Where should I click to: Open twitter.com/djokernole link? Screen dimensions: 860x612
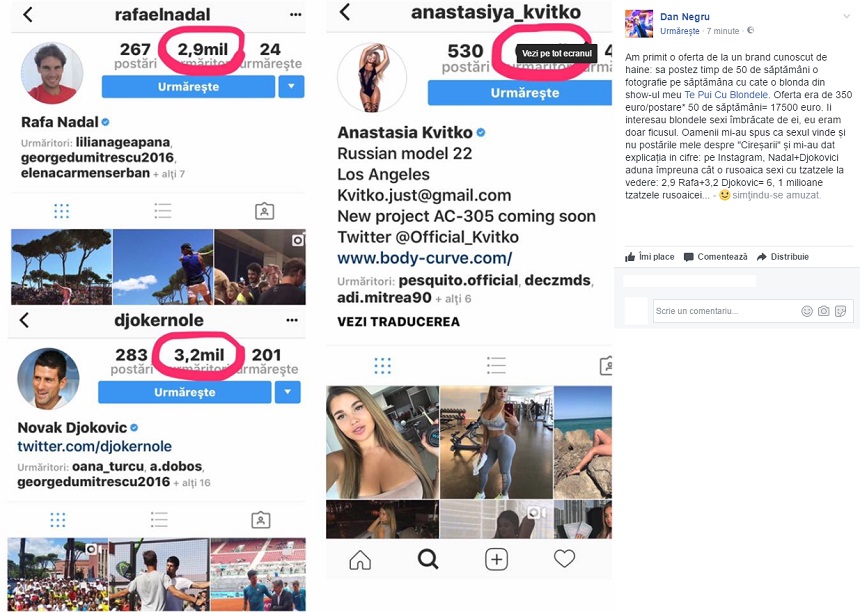click(x=94, y=446)
